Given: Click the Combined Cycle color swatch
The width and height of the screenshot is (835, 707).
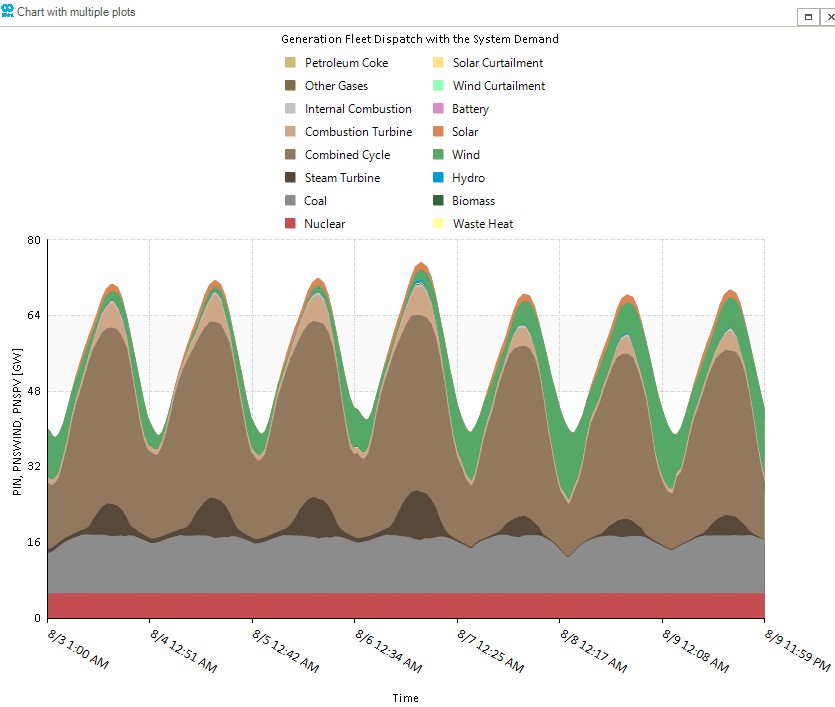Looking at the screenshot, I should pyautogui.click(x=290, y=155).
